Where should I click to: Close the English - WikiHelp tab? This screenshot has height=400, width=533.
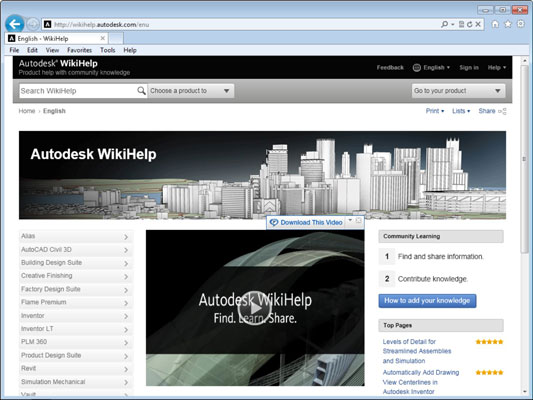coord(102,38)
